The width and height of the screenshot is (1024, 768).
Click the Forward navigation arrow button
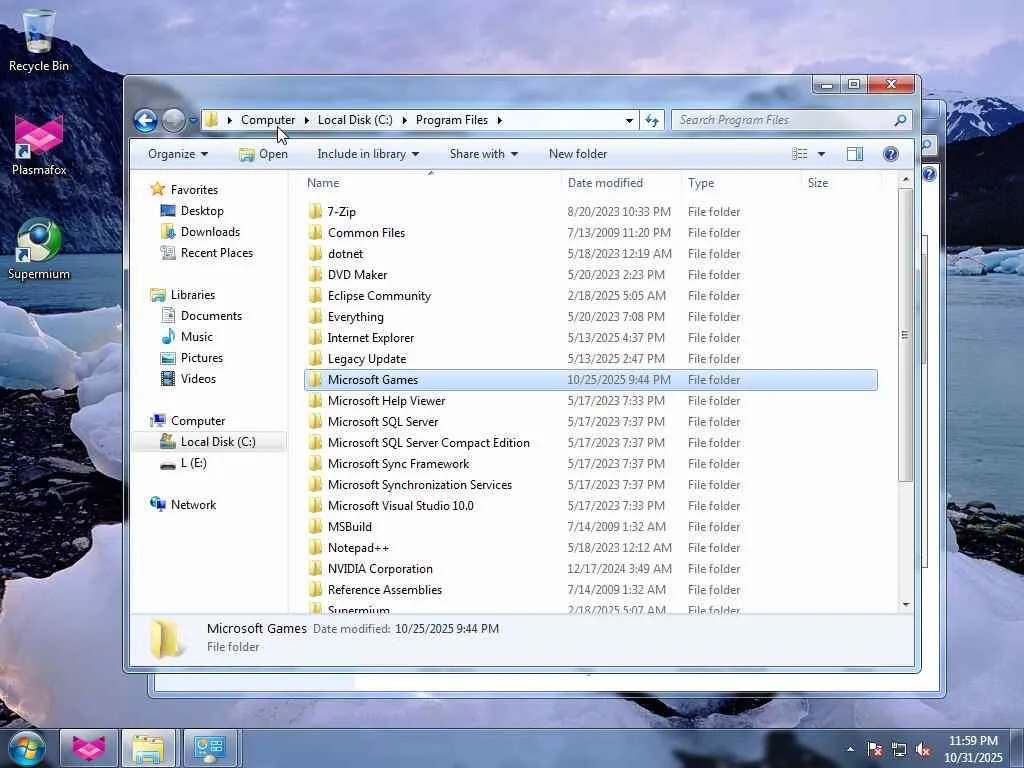(x=173, y=120)
